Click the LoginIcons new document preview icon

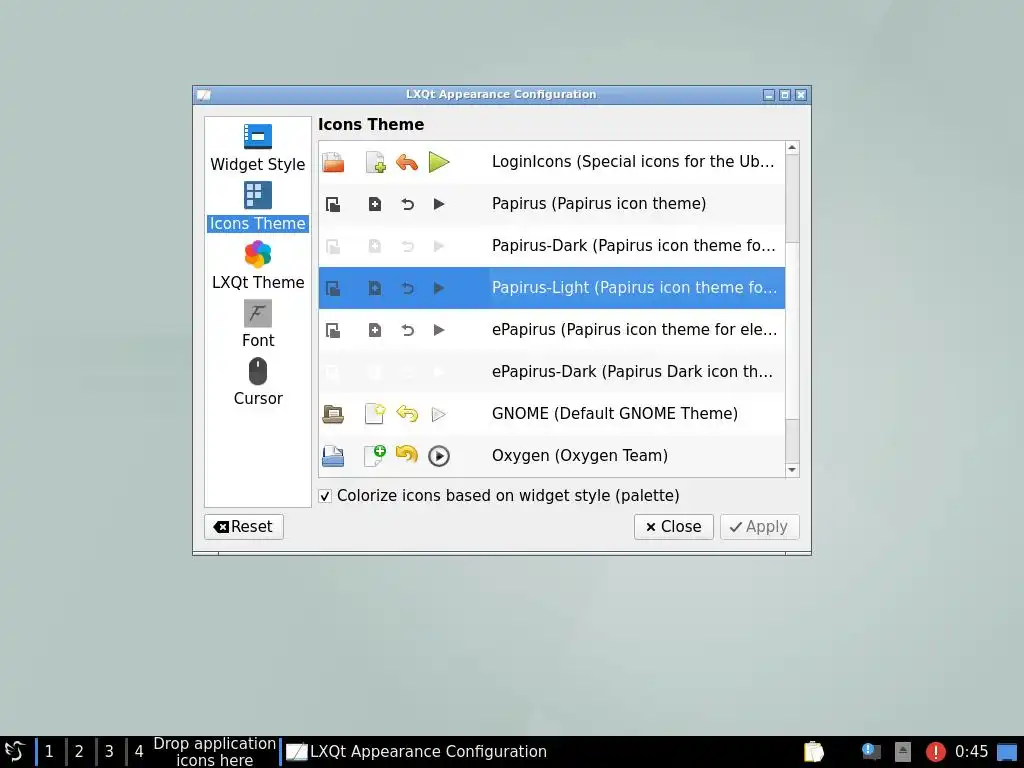pyautogui.click(x=375, y=162)
